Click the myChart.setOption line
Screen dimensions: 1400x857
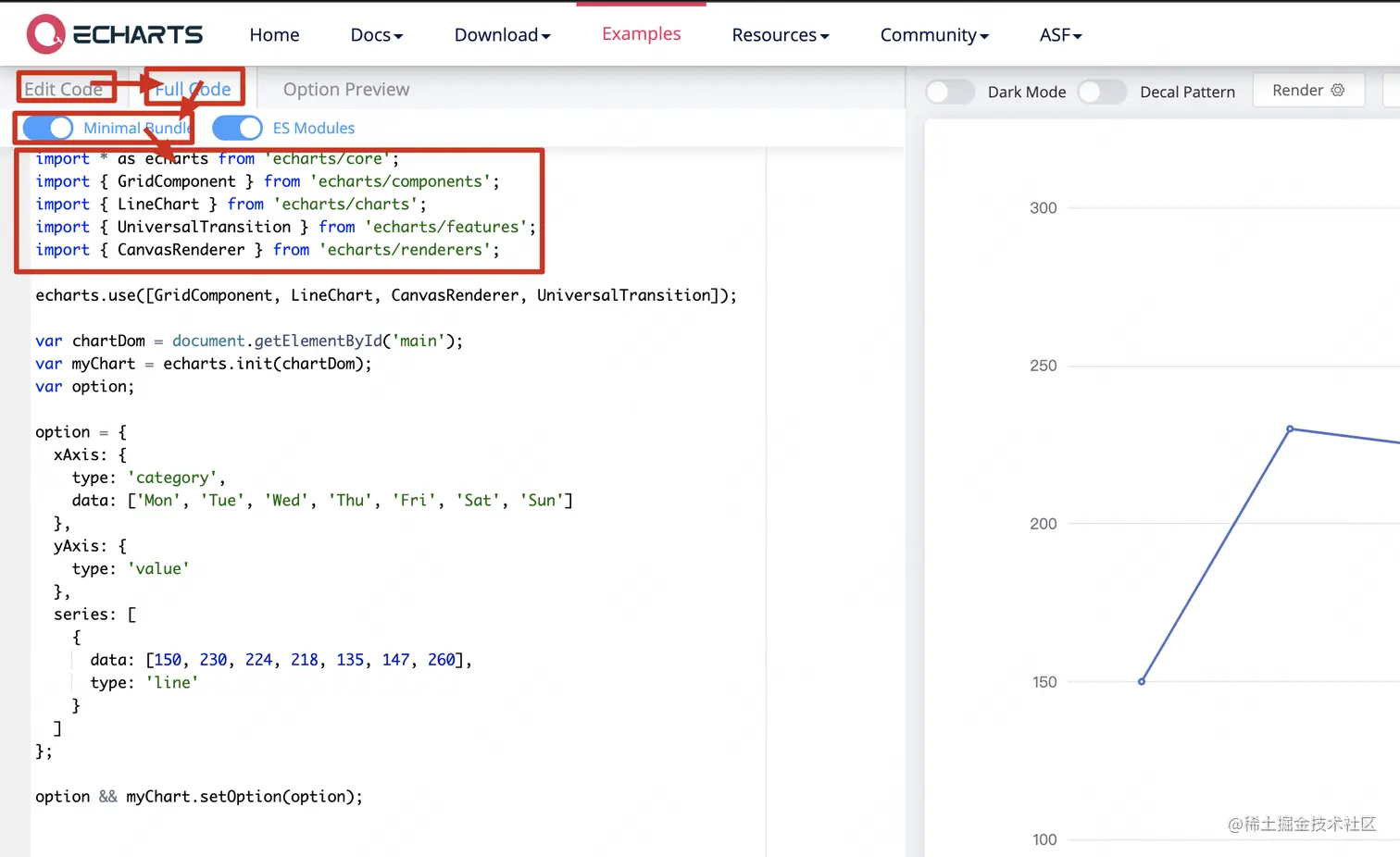point(199,796)
